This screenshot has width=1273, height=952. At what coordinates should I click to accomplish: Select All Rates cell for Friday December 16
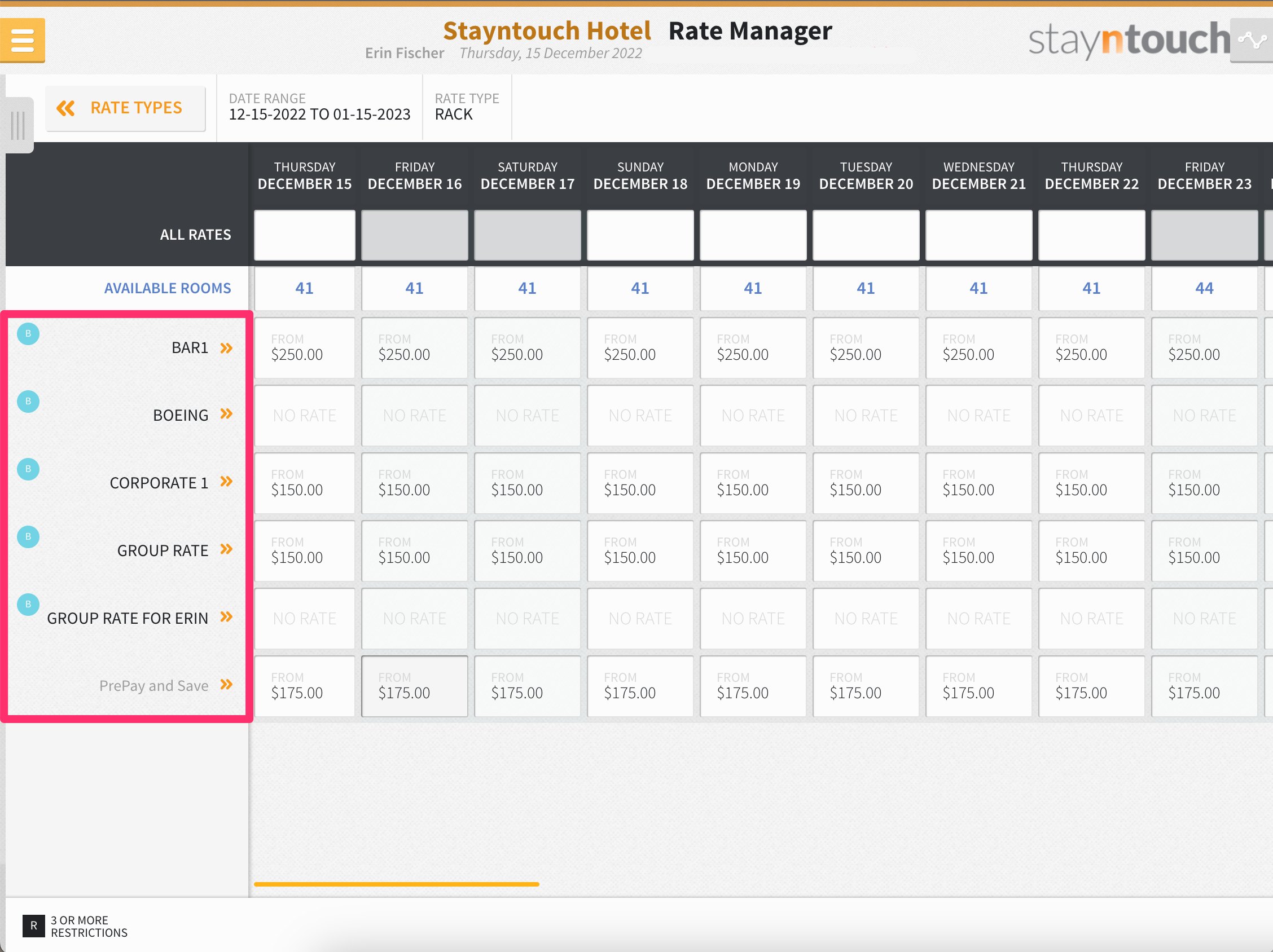[414, 235]
